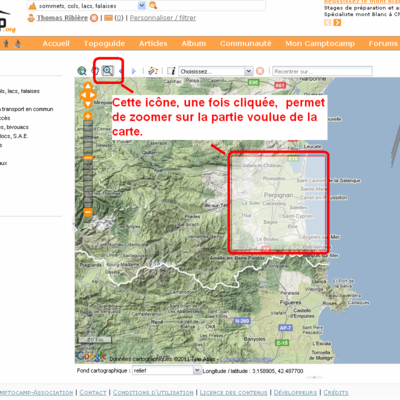Image resolution: width=400 pixels, height=400 pixels.
Task: Click the orange search magnifier icon
Action: pos(153,5)
